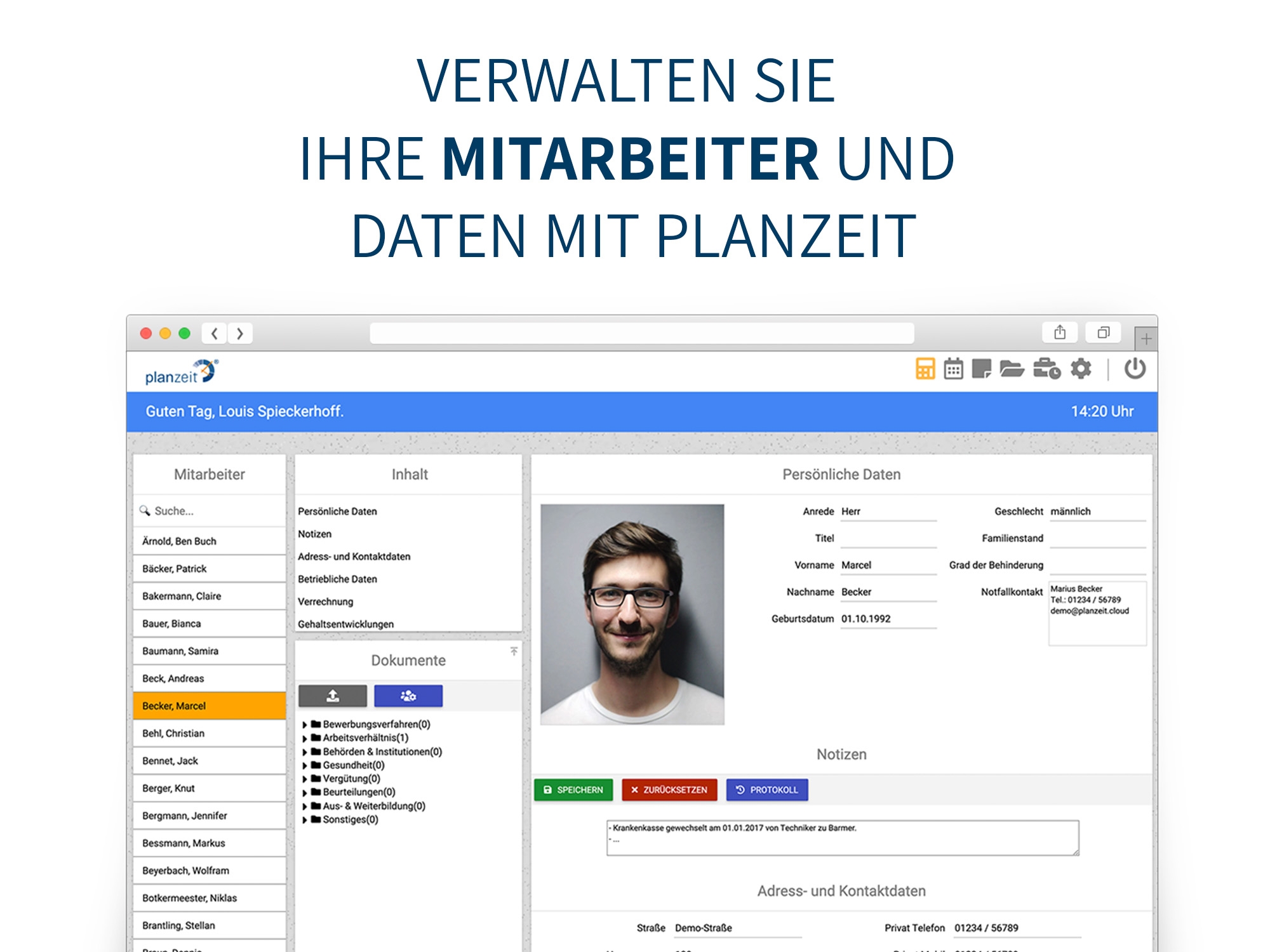Expand the Bewerbungsverfahren folder

(x=305, y=725)
